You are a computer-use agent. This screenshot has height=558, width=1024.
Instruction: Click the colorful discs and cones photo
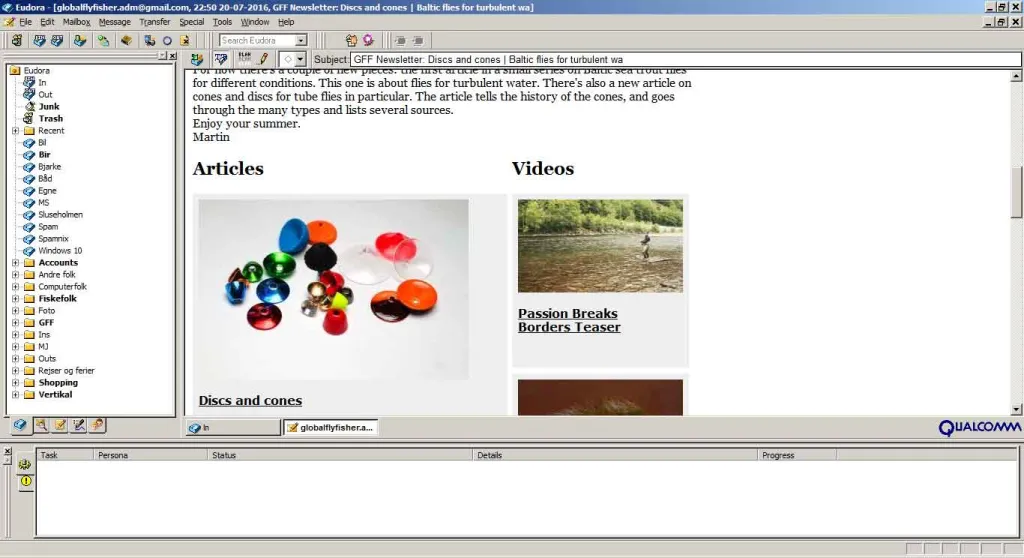click(x=333, y=289)
